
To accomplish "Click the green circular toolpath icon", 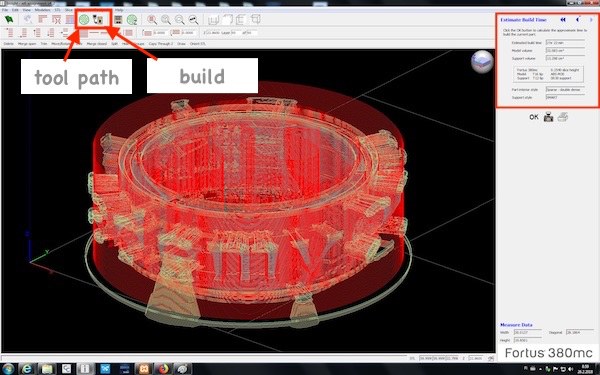I will (84, 19).
